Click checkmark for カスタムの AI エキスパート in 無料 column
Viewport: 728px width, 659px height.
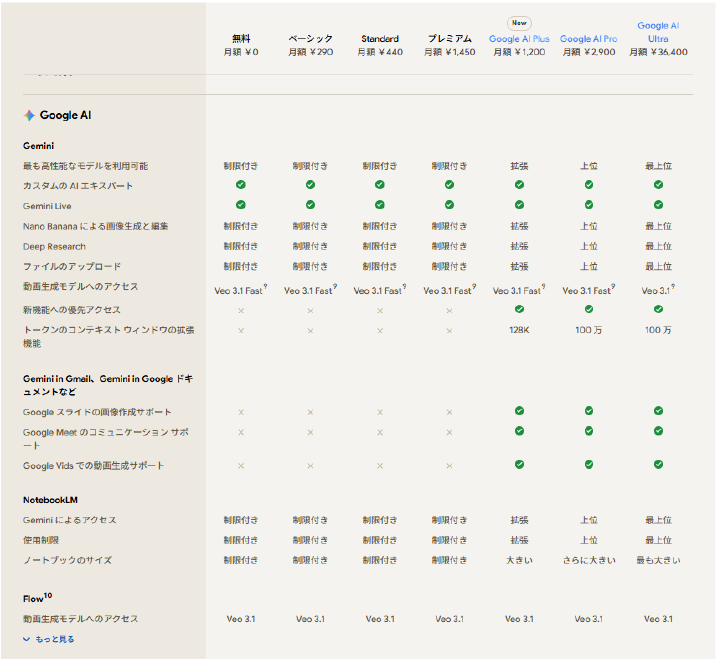point(240,185)
